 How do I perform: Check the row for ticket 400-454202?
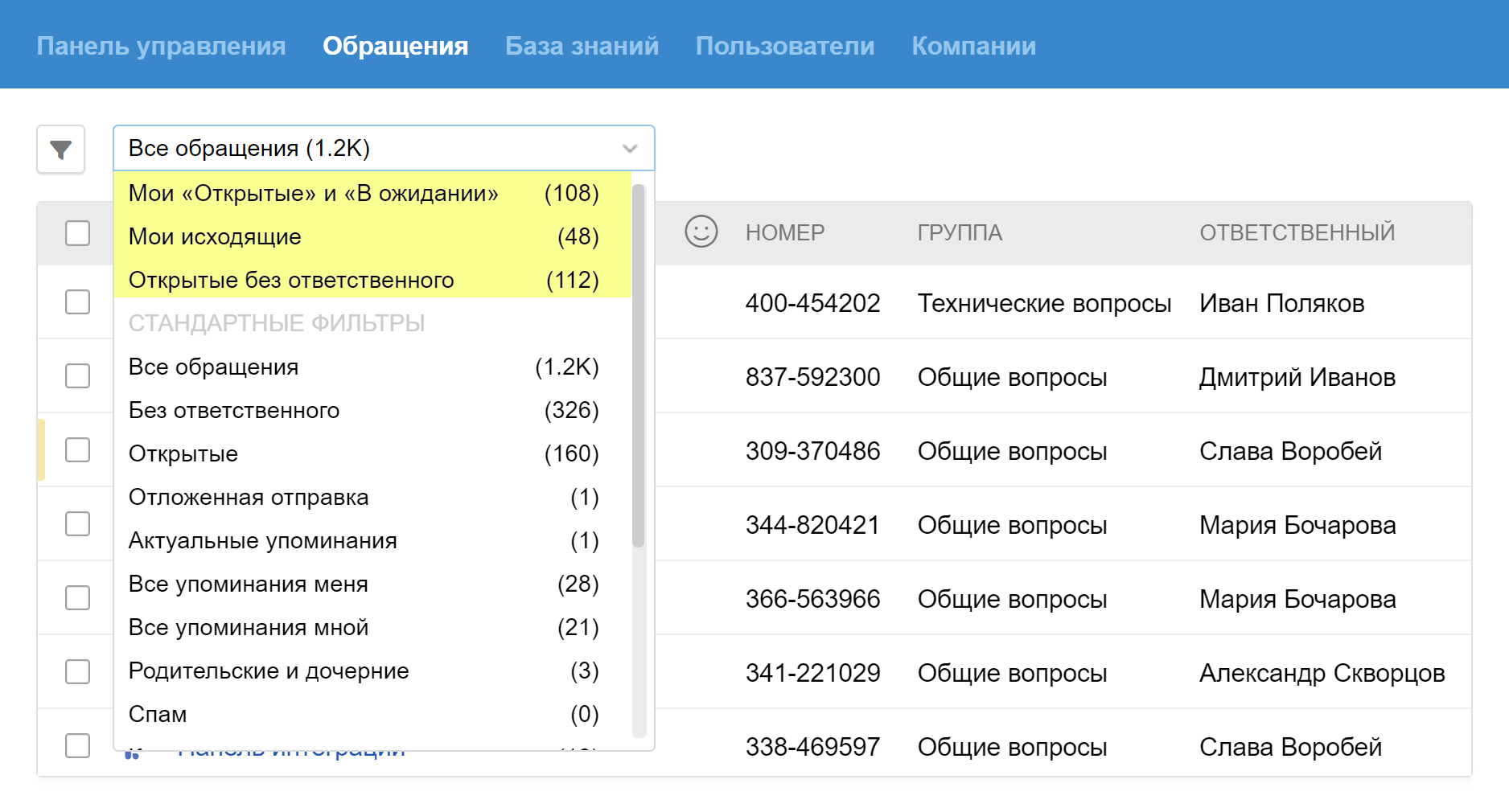click(x=77, y=302)
